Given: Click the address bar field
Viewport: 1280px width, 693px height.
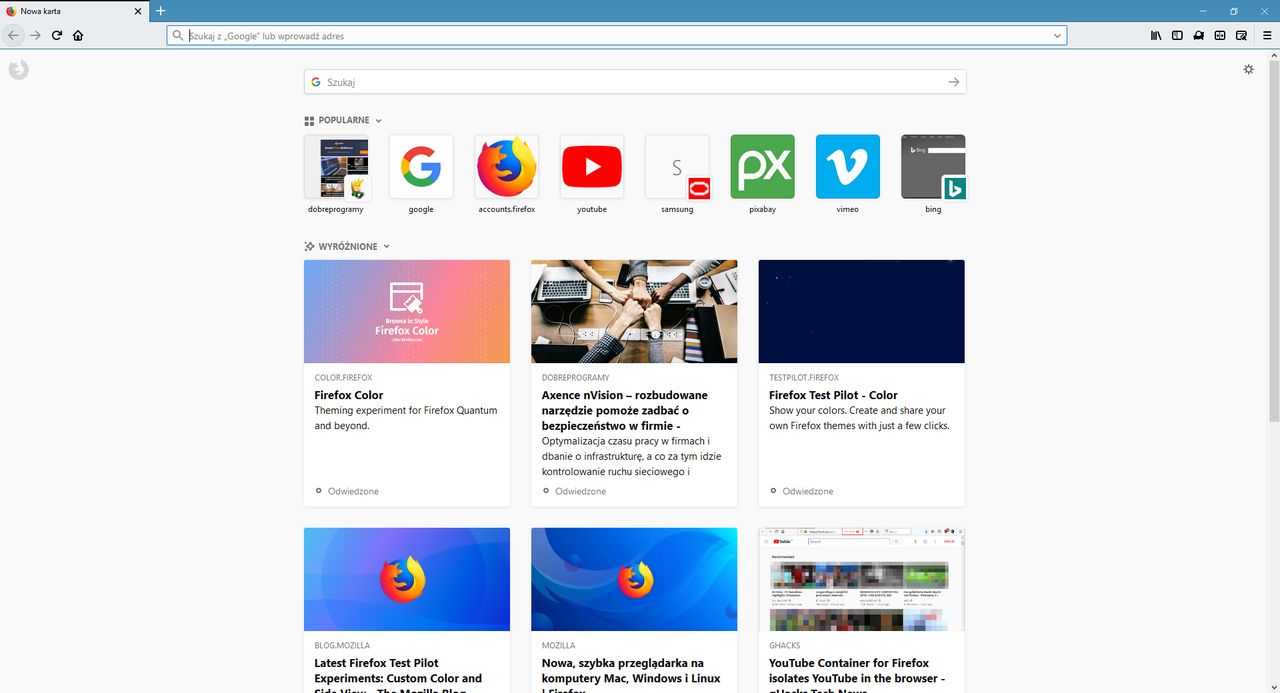Looking at the screenshot, I should 617,35.
